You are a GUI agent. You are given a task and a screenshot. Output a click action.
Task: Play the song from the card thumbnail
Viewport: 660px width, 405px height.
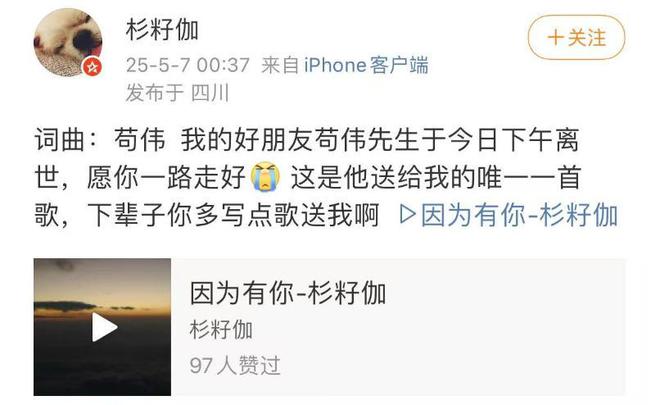coord(104,327)
